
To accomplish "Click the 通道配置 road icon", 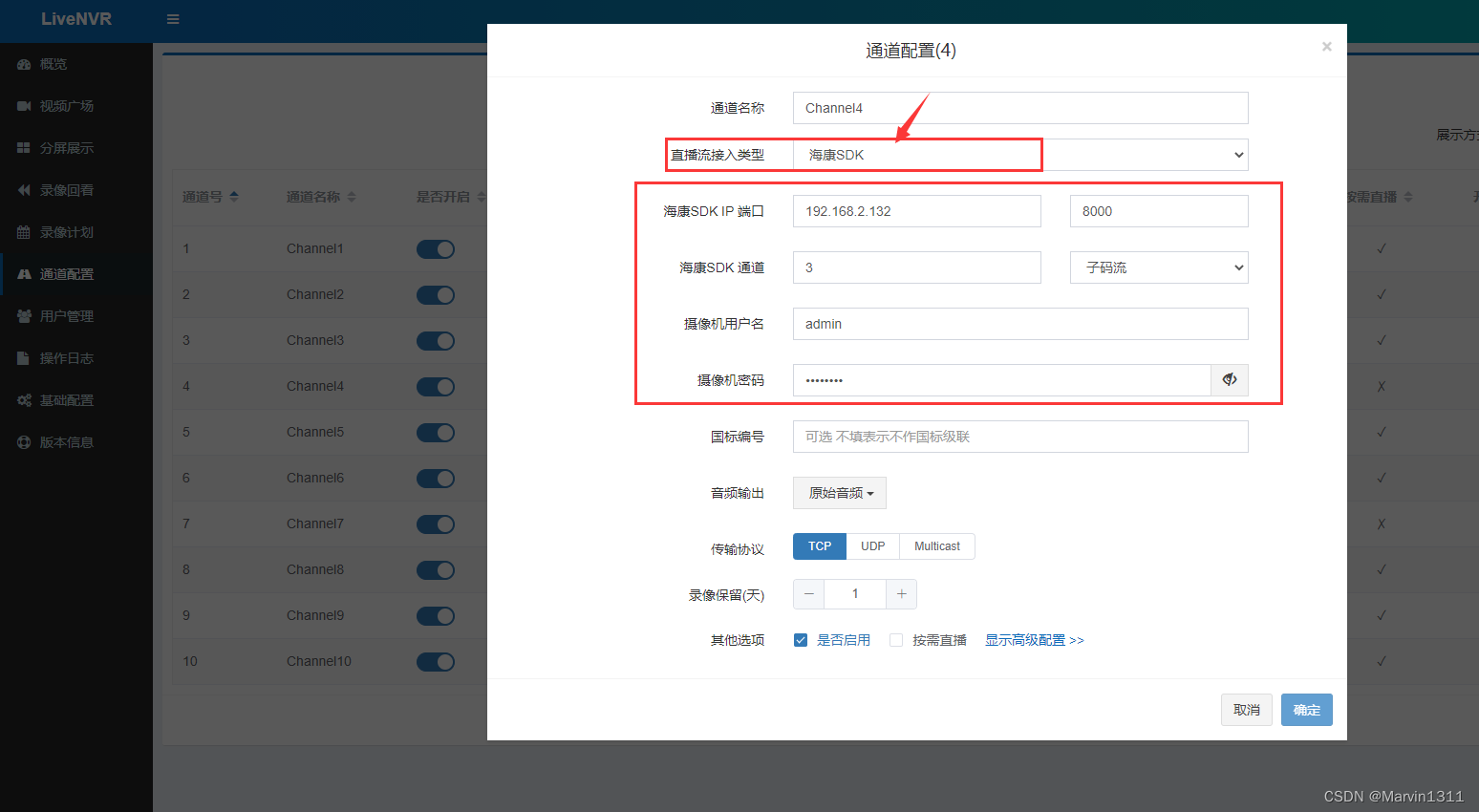I will click(24, 274).
